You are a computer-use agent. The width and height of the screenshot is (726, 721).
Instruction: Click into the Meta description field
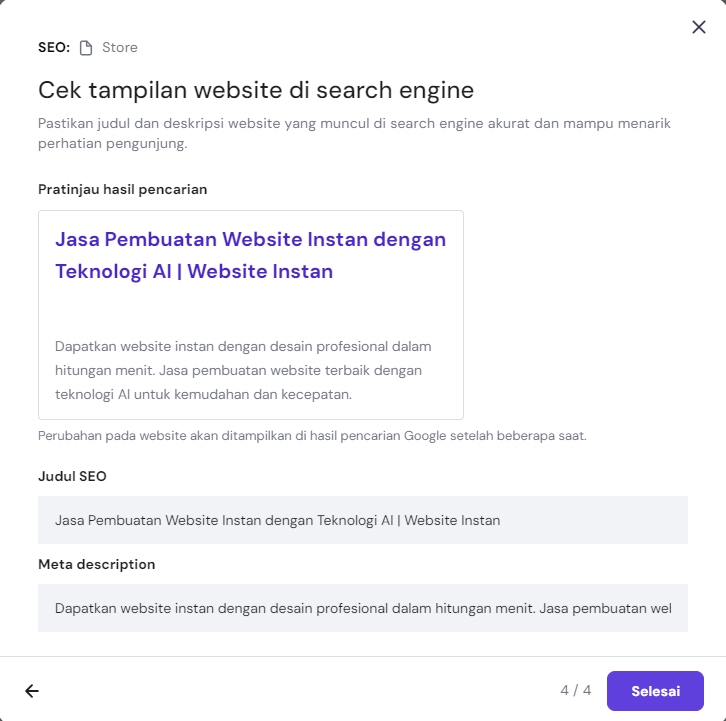362,608
